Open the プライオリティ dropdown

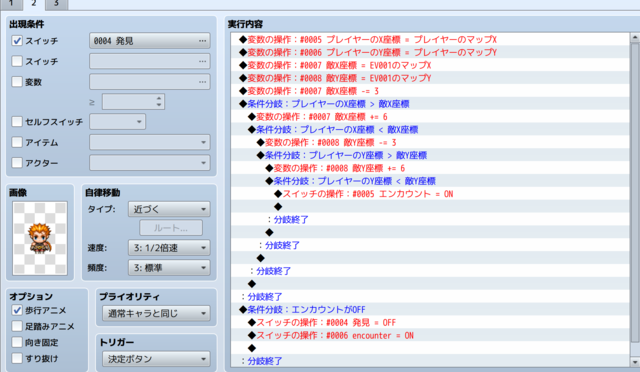click(156, 314)
